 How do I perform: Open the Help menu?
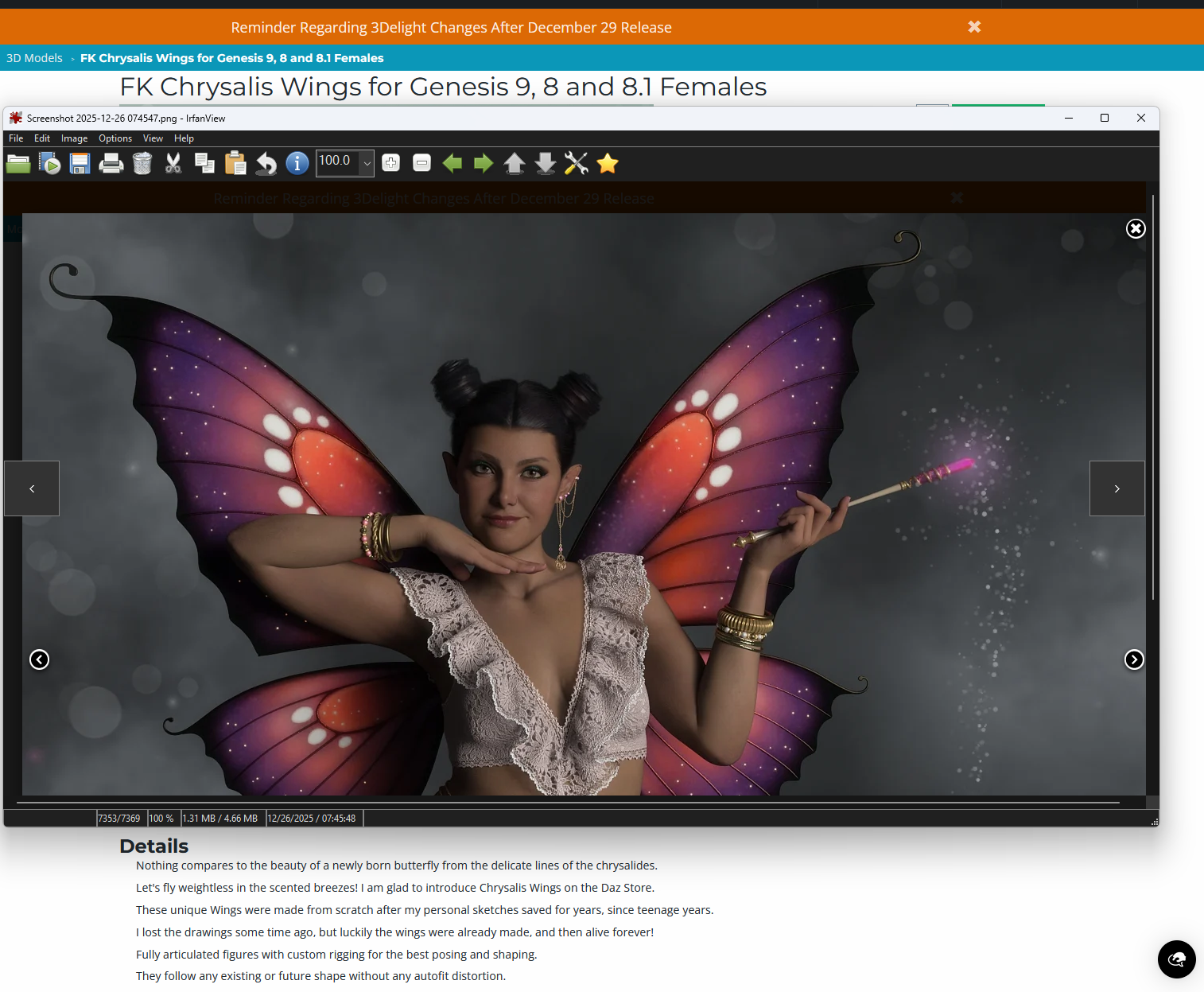coord(184,138)
